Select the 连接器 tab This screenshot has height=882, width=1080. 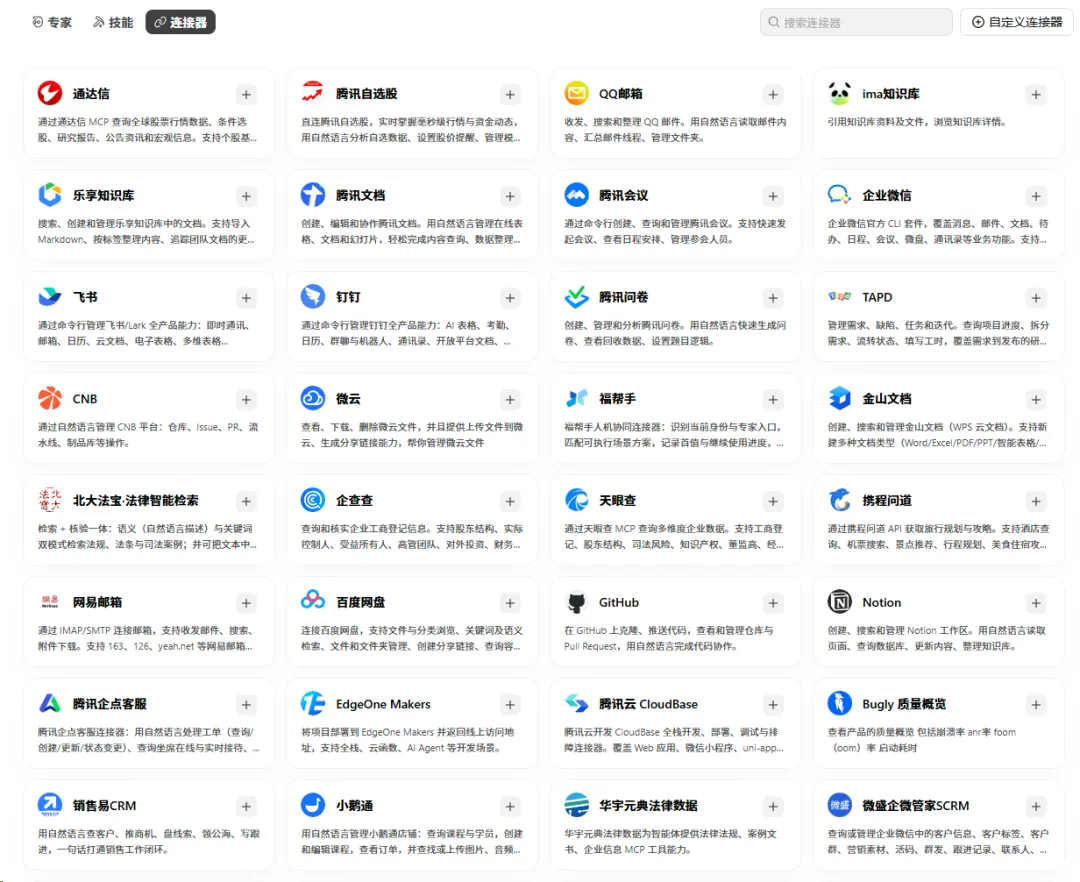click(x=180, y=22)
